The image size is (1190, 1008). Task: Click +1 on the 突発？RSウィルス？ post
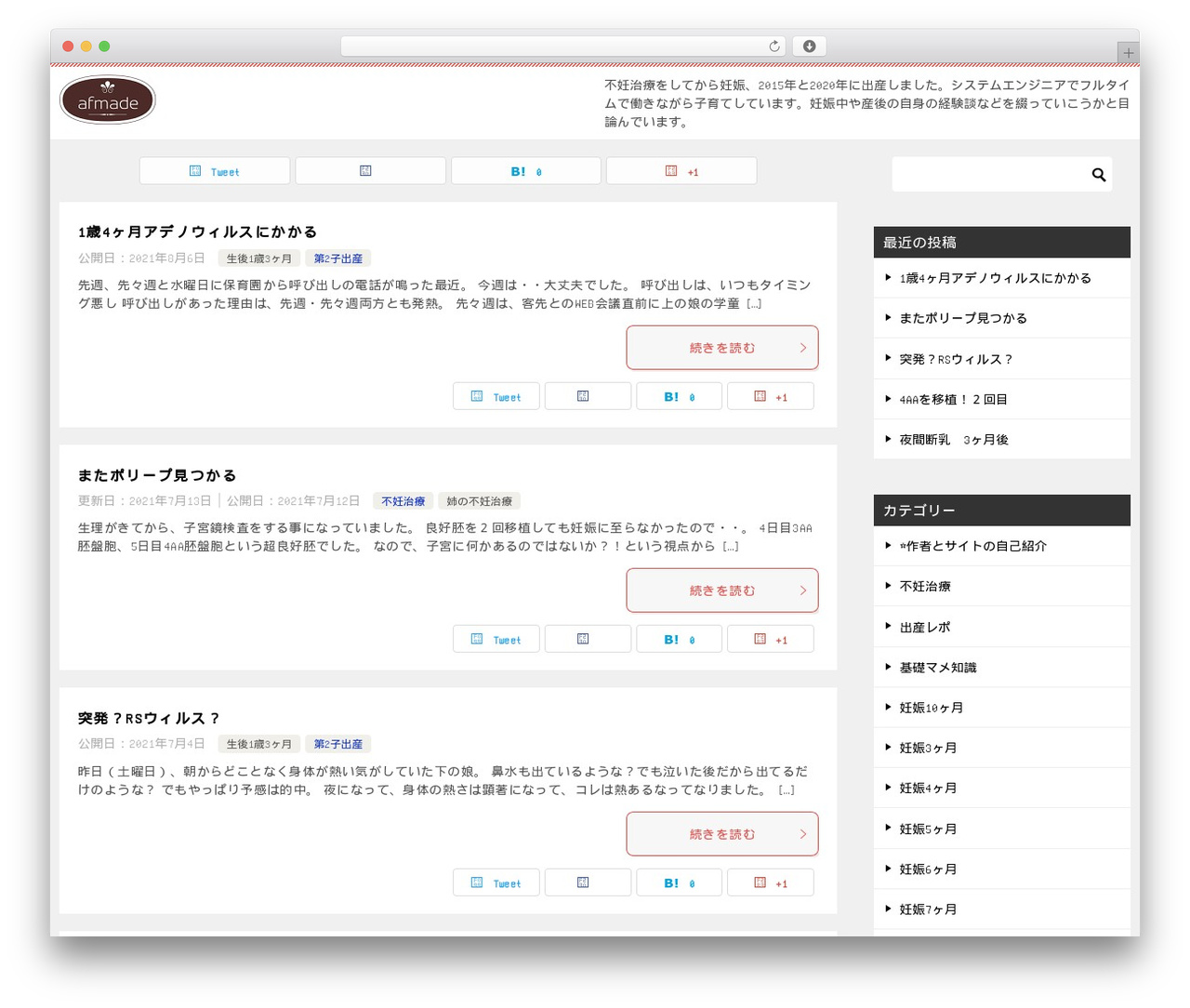pos(771,882)
